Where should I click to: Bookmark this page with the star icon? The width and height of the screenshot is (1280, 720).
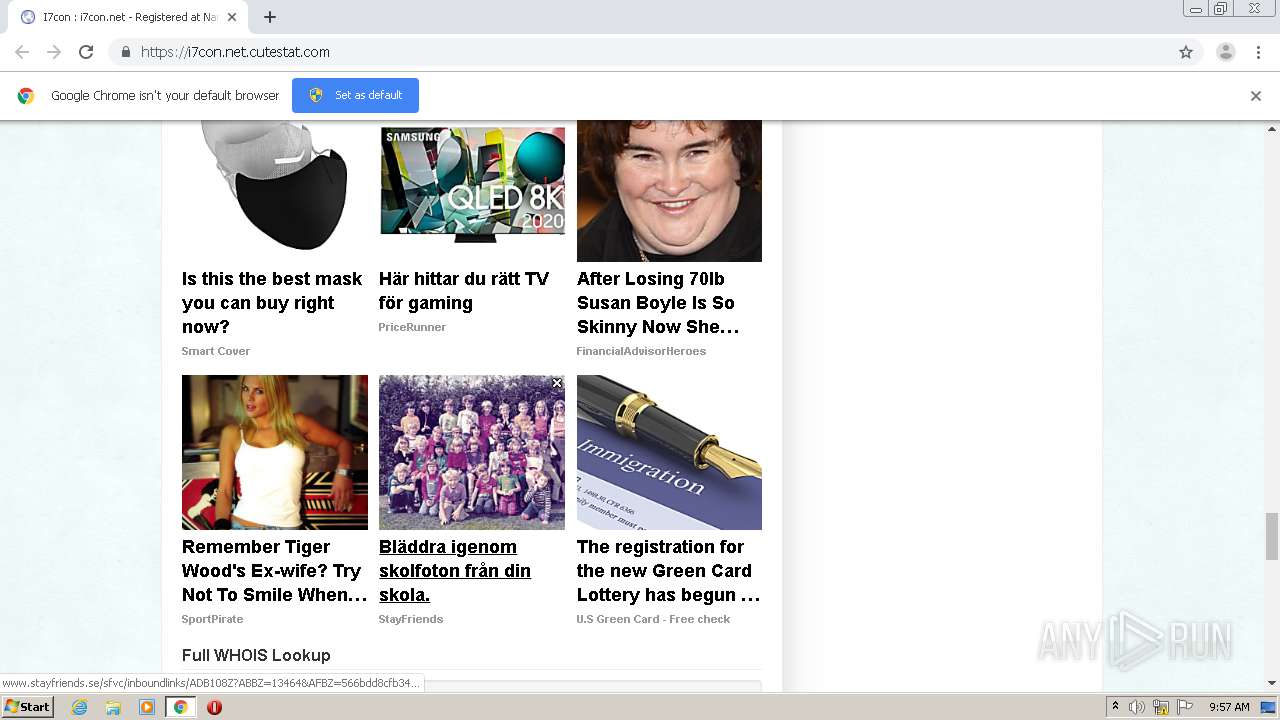click(x=1186, y=52)
